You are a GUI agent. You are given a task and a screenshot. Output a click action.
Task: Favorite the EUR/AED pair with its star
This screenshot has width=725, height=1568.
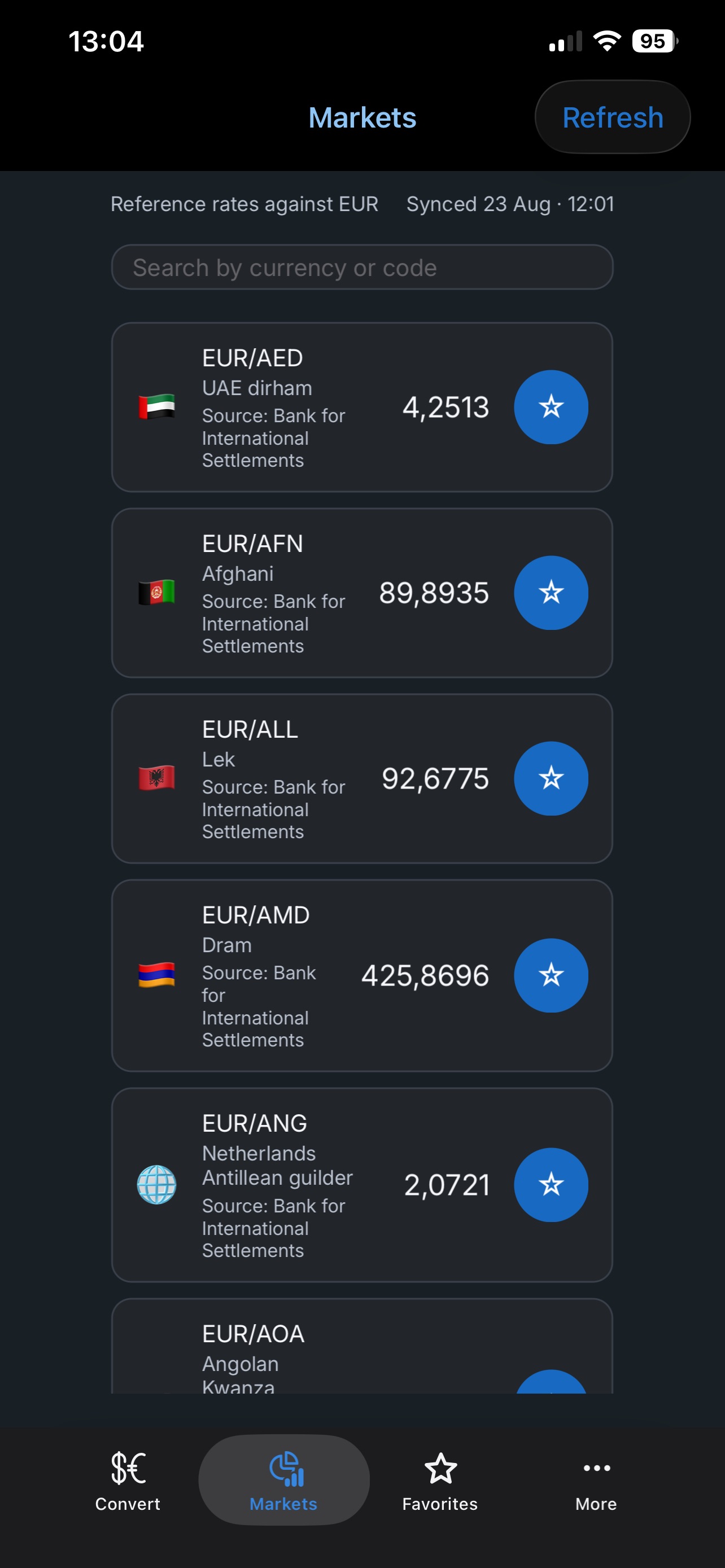(x=551, y=406)
